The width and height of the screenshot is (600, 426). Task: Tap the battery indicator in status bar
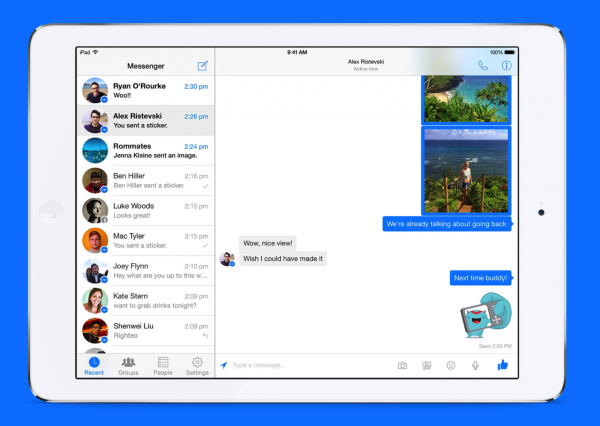(x=510, y=52)
